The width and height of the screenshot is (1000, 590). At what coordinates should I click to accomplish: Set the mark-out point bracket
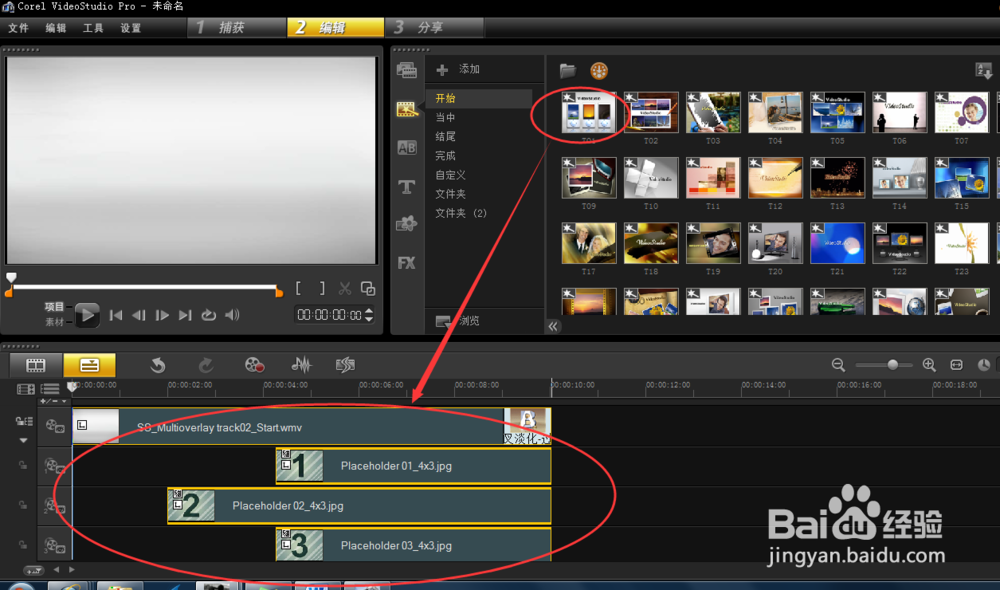pos(322,288)
